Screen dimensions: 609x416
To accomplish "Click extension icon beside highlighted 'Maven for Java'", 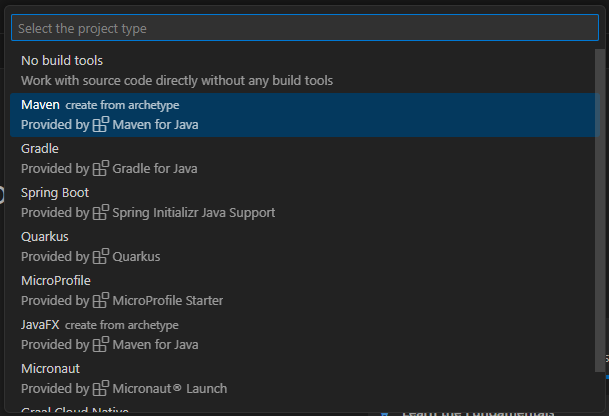I will click(100, 125).
